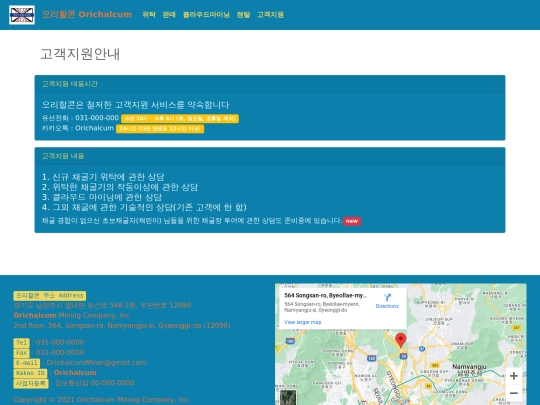The height and width of the screenshot is (405, 540).
Task: Click list item 2 작동이상에 관한 상담
Action: tap(120, 187)
